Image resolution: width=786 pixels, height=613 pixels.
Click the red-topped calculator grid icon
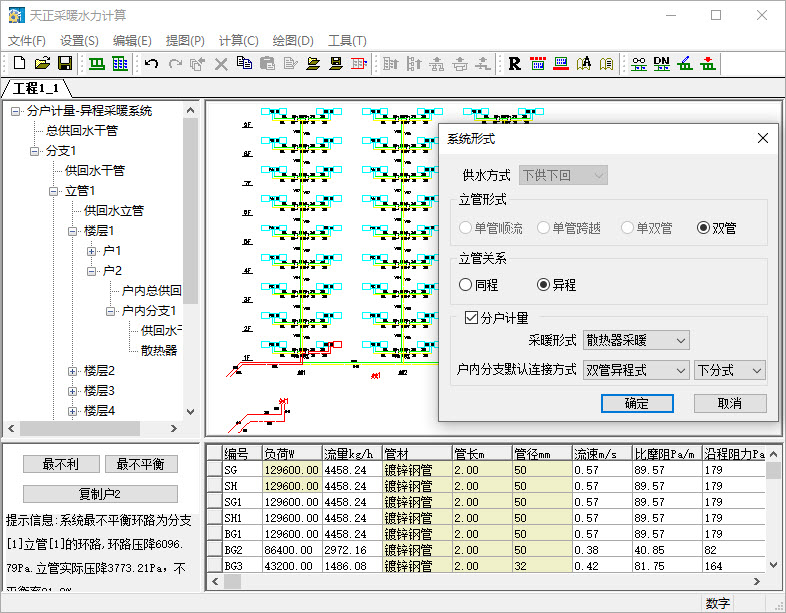click(537, 63)
